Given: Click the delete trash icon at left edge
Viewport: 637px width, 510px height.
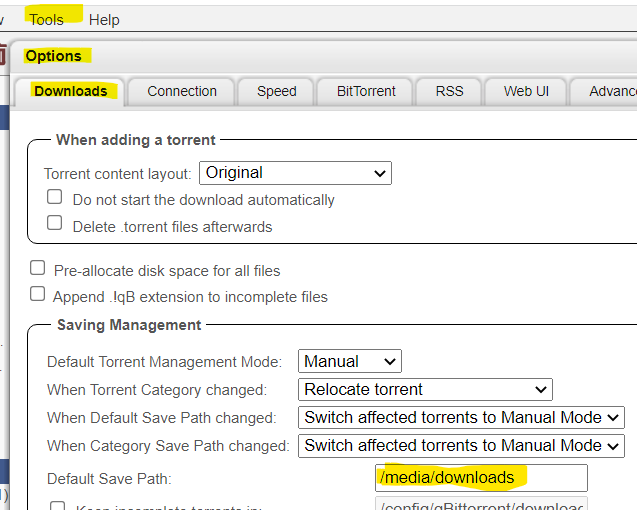Looking at the screenshot, I should pyautogui.click(x=2, y=55).
